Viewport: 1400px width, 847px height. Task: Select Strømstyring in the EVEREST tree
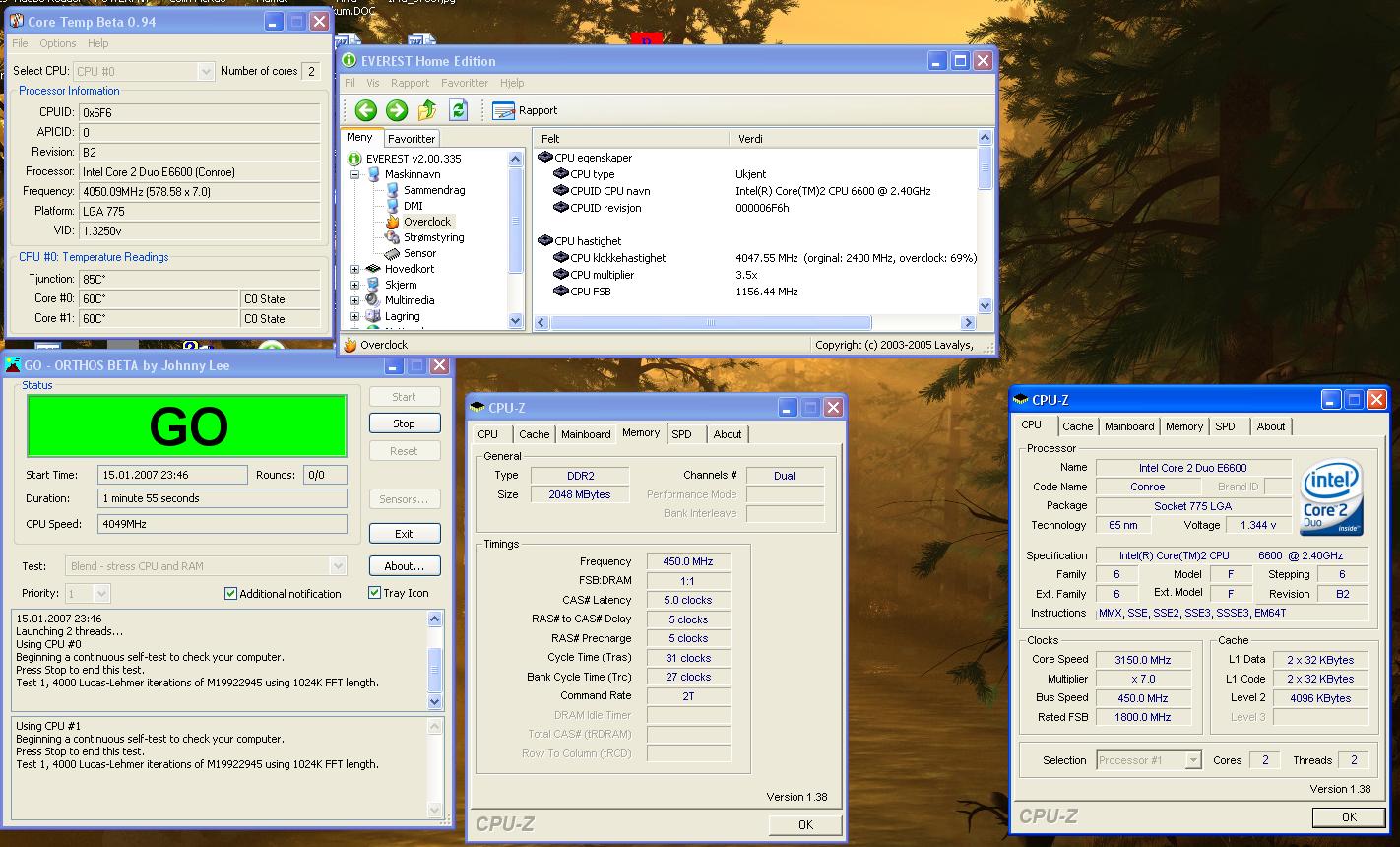click(433, 237)
